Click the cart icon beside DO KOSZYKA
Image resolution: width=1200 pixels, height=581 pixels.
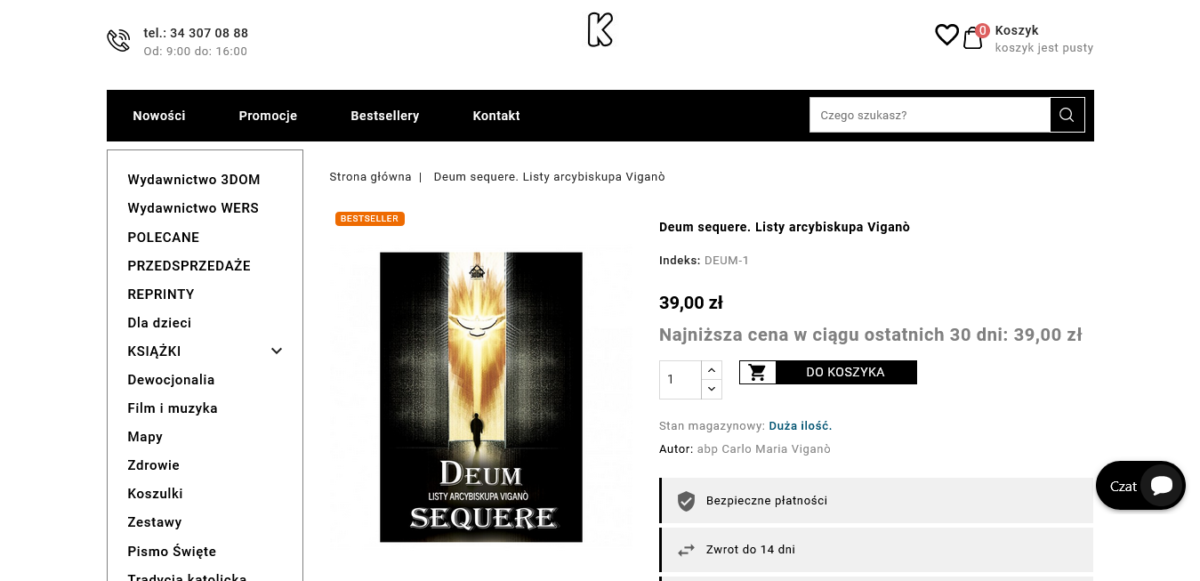[757, 372]
